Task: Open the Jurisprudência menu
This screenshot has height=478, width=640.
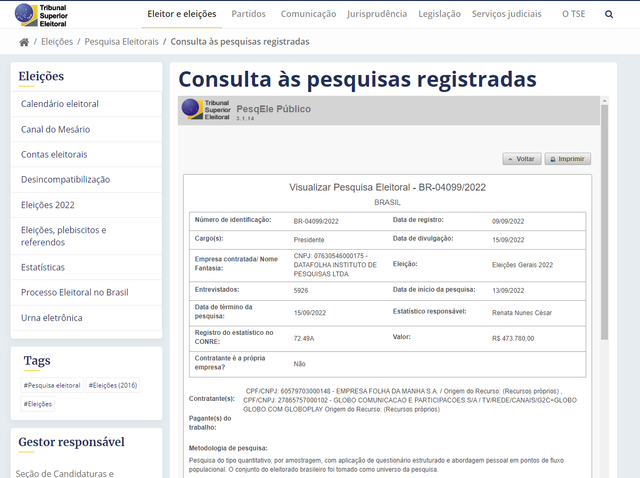Action: click(377, 14)
